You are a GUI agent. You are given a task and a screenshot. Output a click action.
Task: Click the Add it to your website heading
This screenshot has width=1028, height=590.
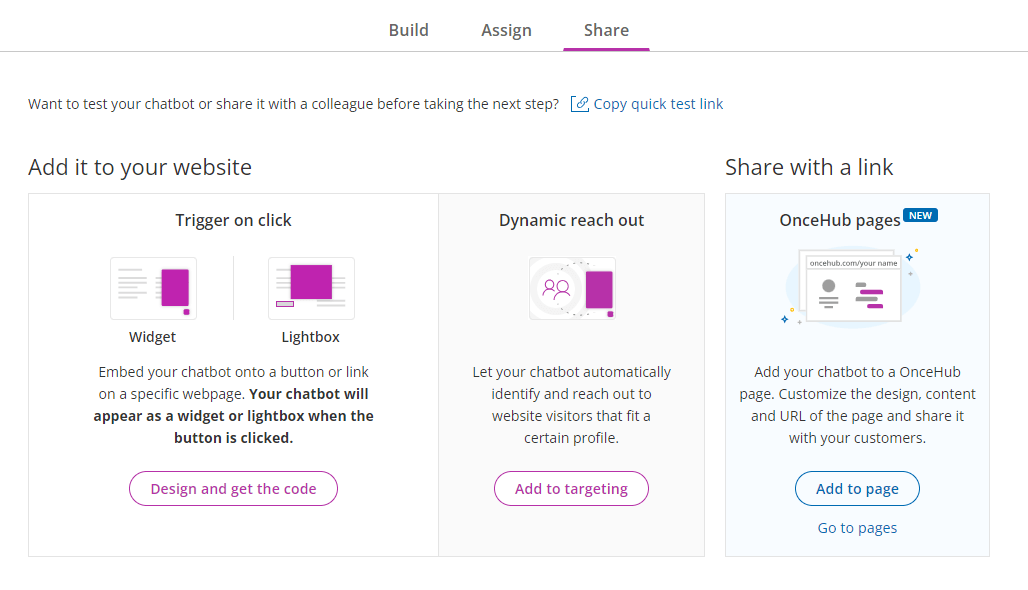pyautogui.click(x=140, y=167)
